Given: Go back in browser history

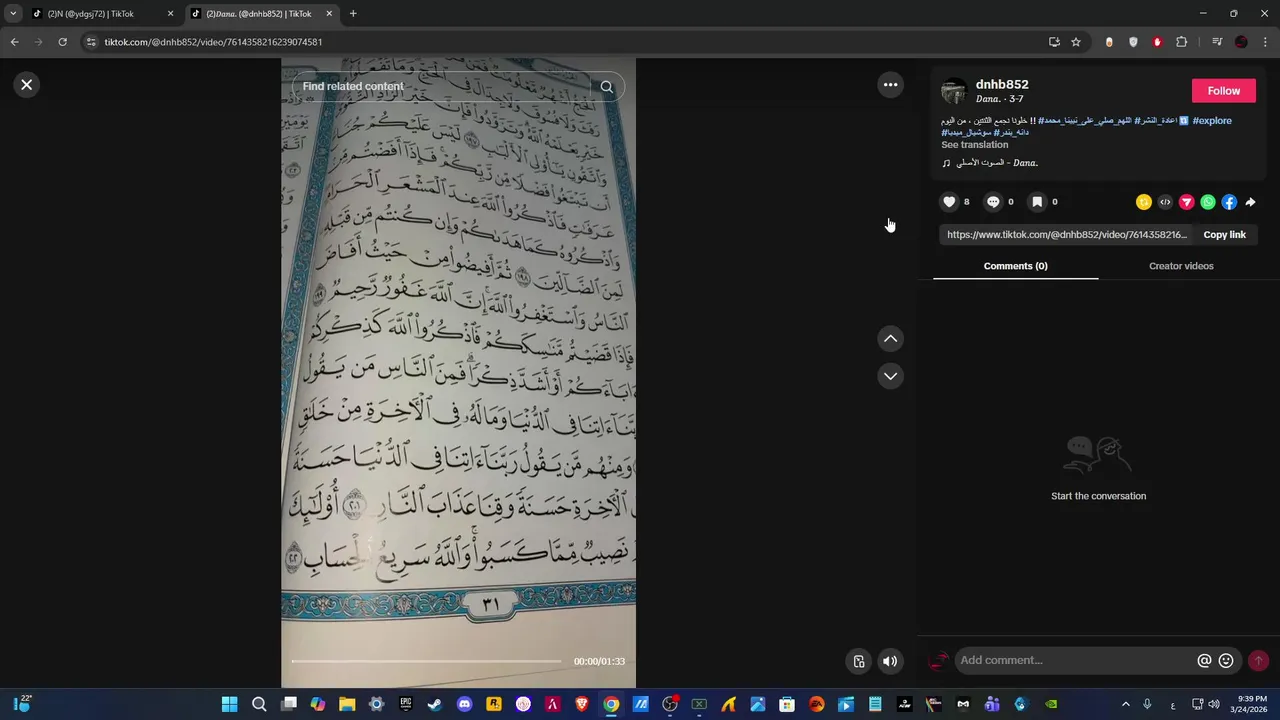Looking at the screenshot, I should tap(14, 42).
